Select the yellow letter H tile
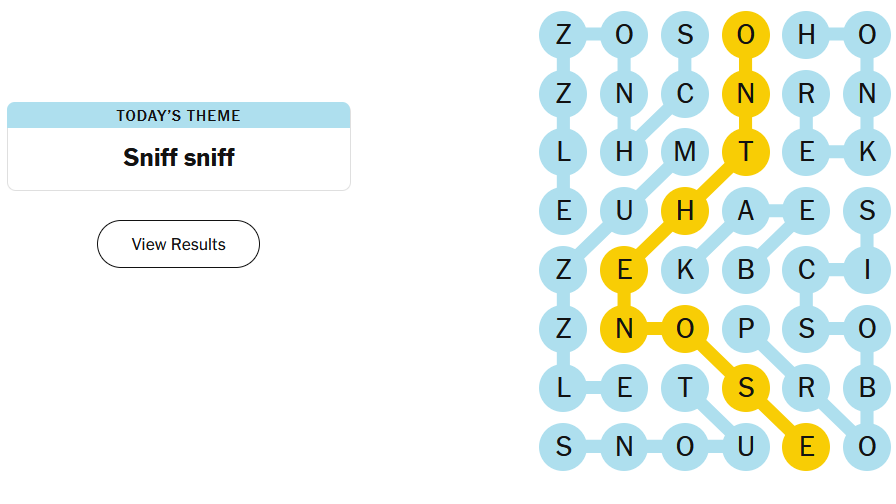Viewport: 896px width, 504px height. coord(685,210)
